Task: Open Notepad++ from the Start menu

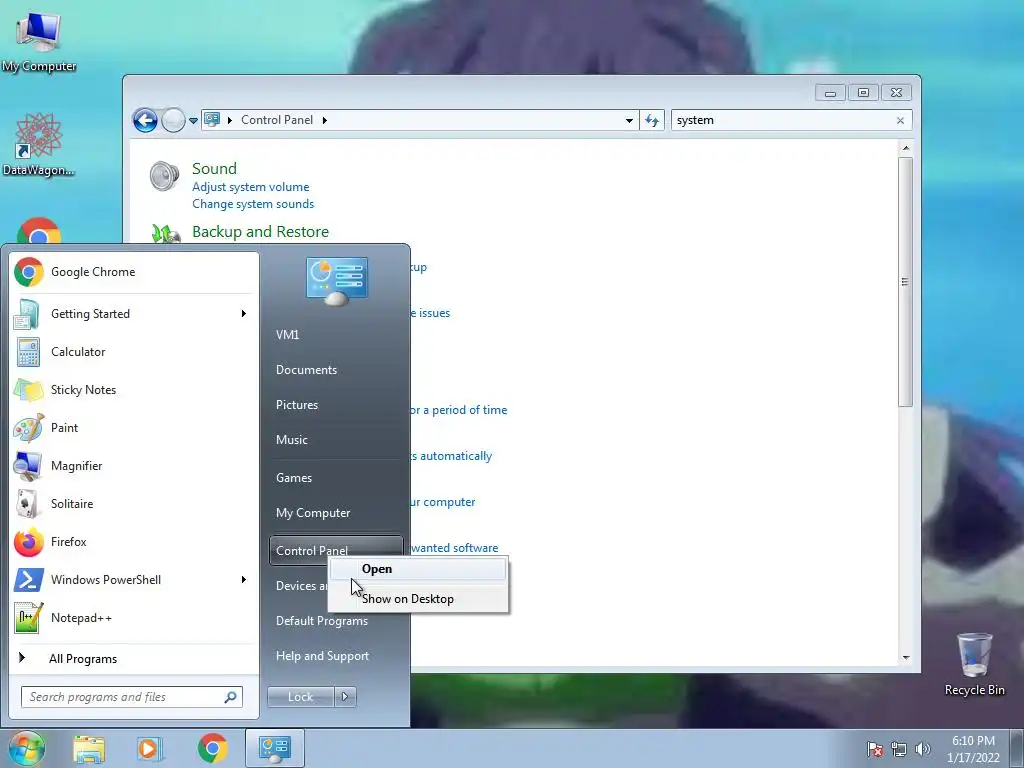Action: pyautogui.click(x=134, y=618)
